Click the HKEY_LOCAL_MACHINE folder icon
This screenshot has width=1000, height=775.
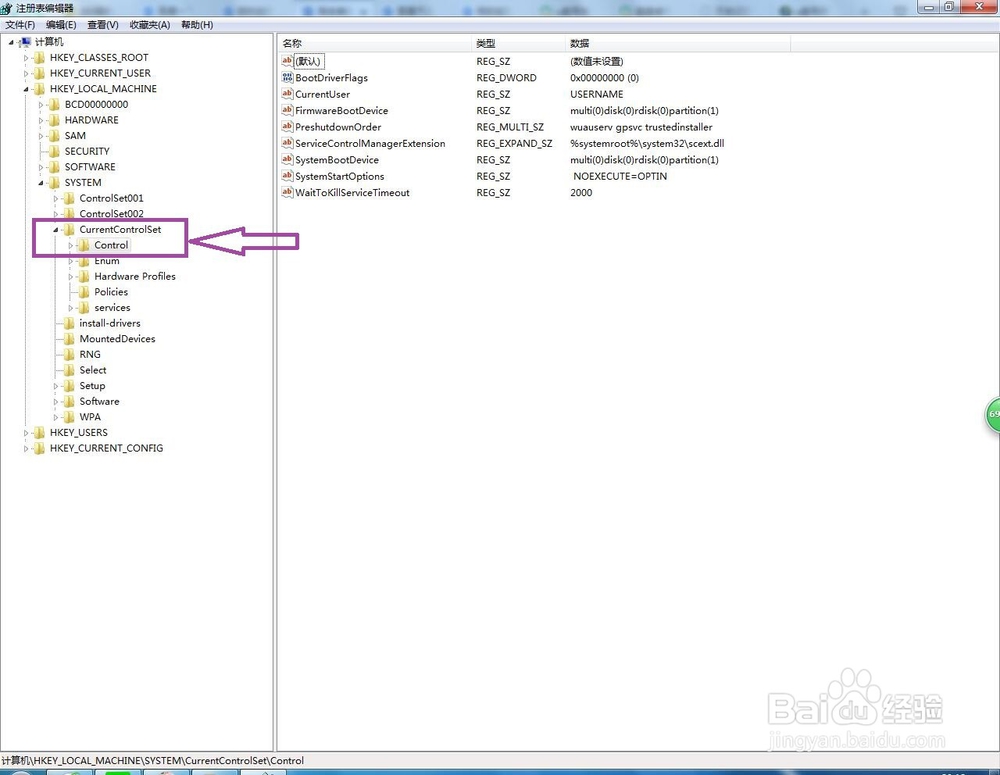click(x=39, y=89)
